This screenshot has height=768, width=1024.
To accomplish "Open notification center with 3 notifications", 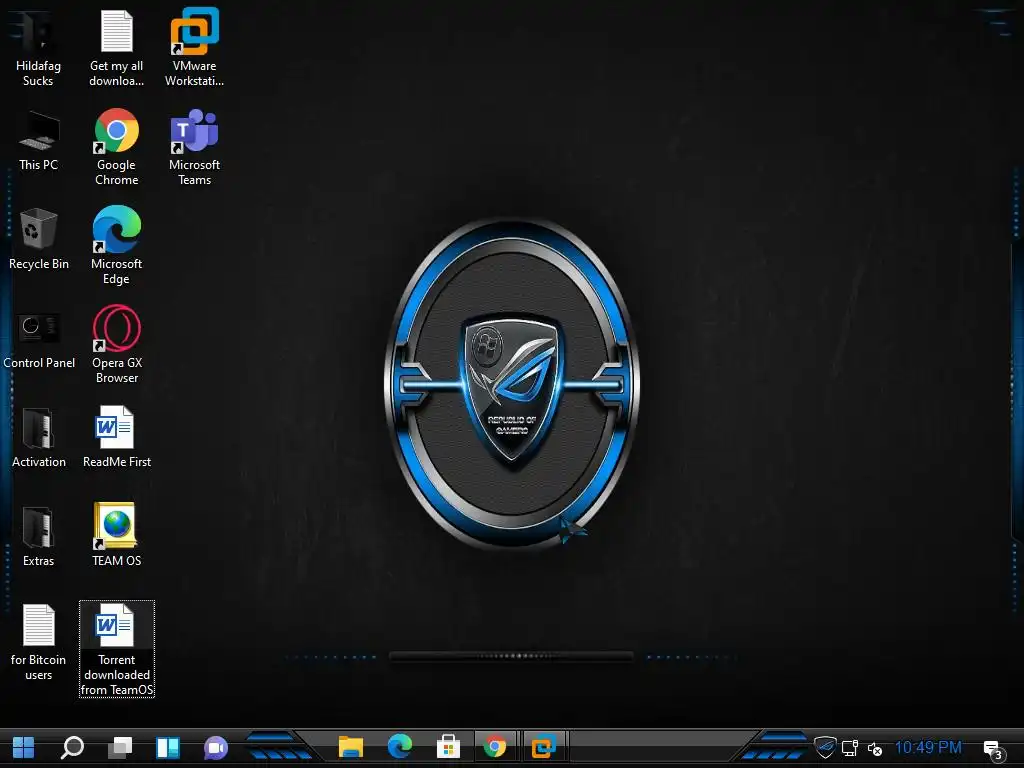I will click(x=994, y=750).
